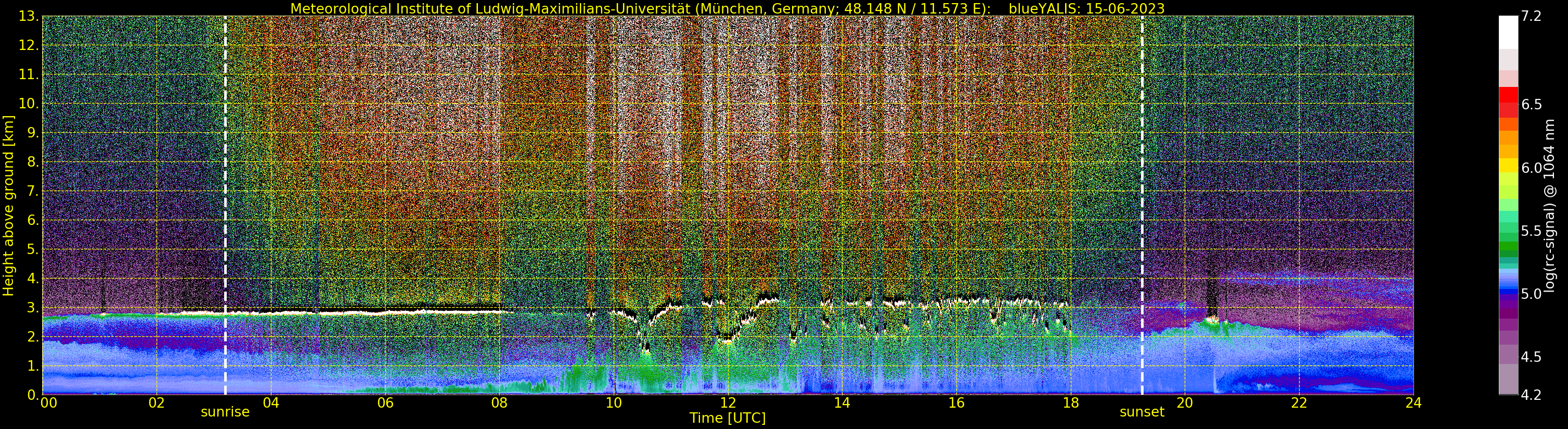
Task: Click the '9.' height axis tick label
Action: [33, 133]
